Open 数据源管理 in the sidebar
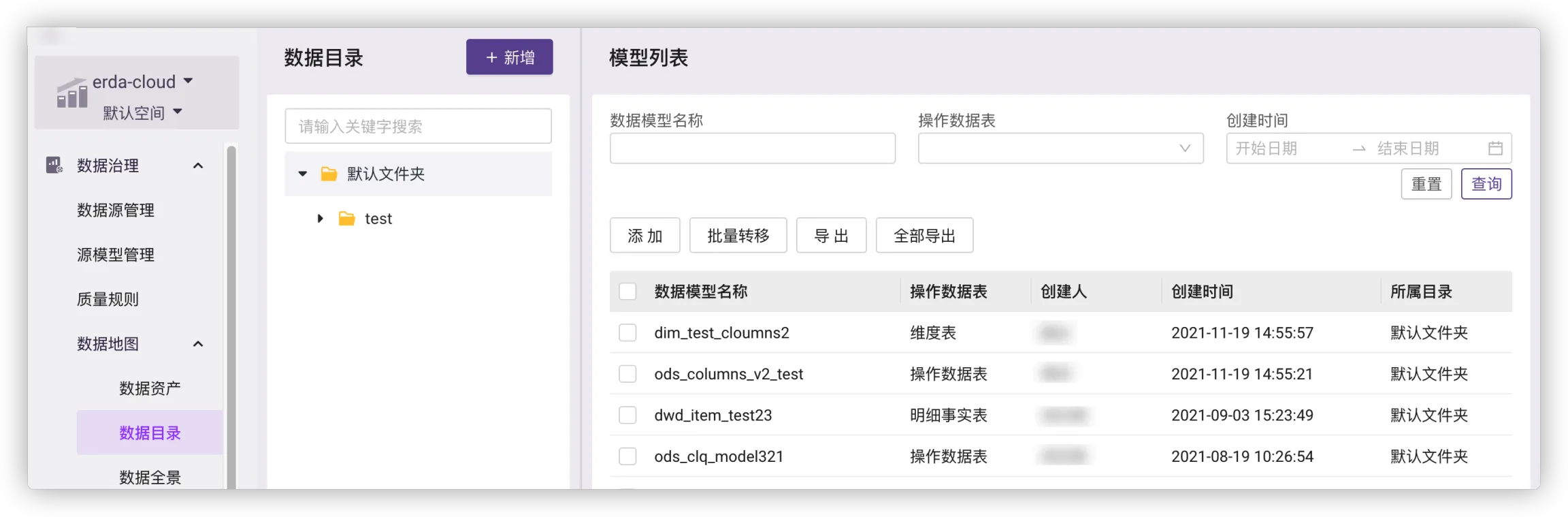The width and height of the screenshot is (1568, 517). click(x=116, y=210)
